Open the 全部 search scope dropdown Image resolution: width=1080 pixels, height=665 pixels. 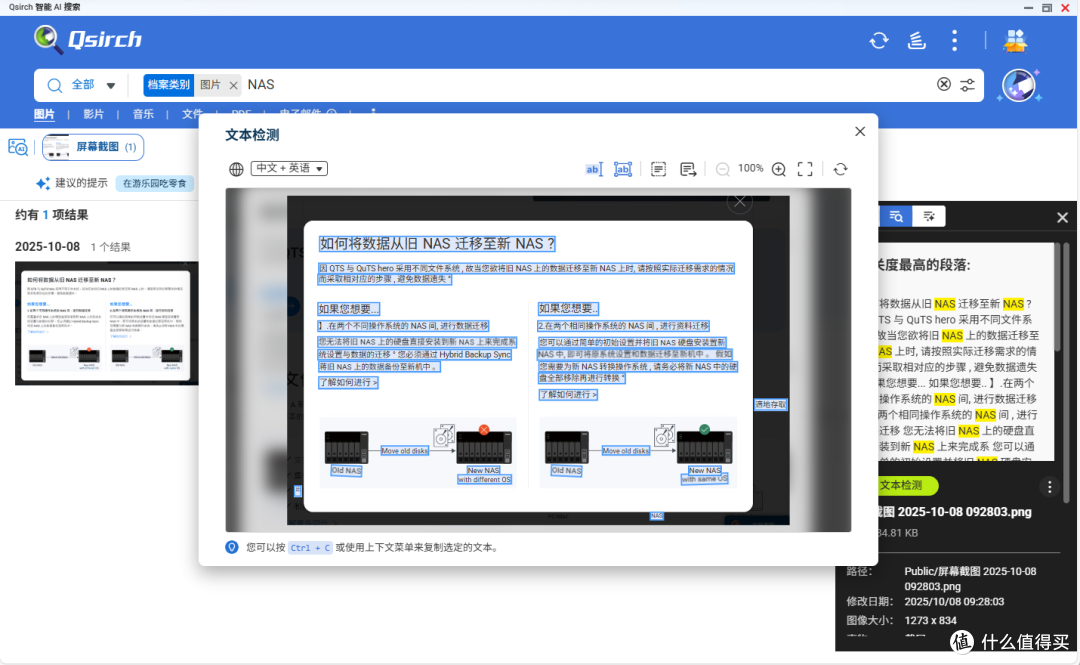point(94,85)
